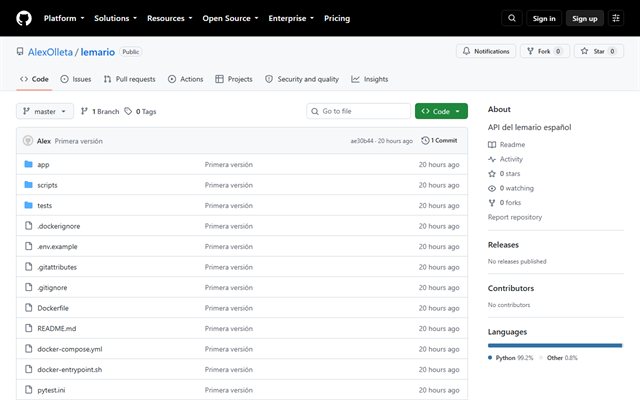View 0 Tags via tag icon

tap(140, 111)
